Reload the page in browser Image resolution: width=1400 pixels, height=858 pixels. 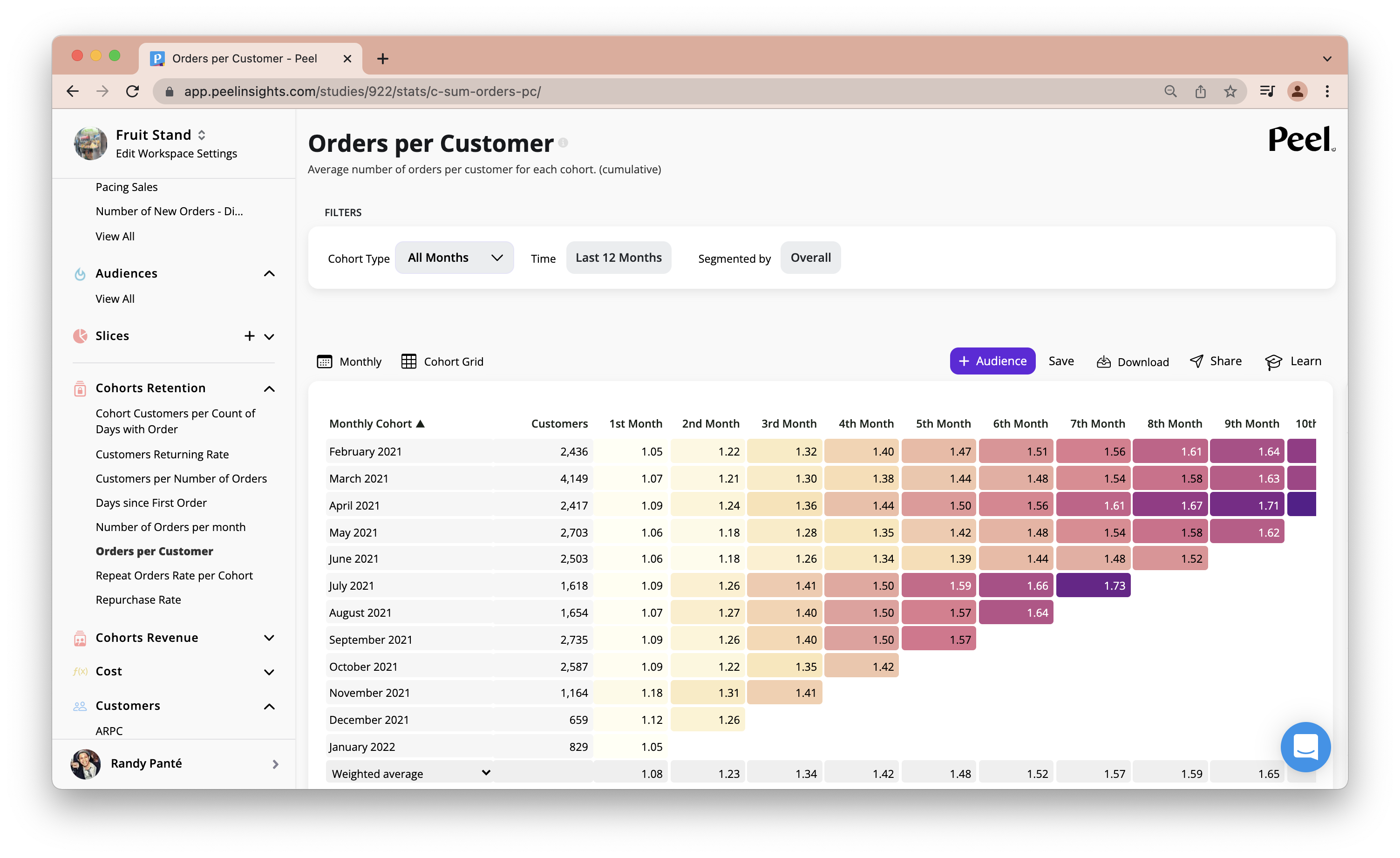click(132, 91)
